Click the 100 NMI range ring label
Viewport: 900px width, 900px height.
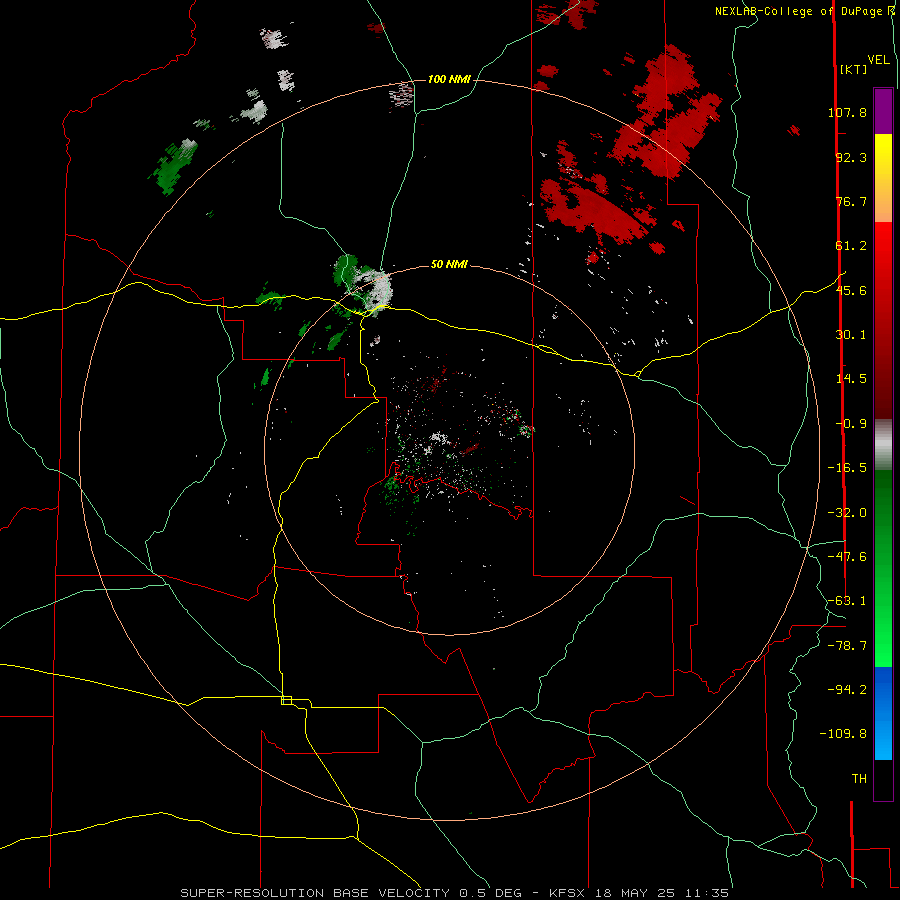tap(449, 79)
